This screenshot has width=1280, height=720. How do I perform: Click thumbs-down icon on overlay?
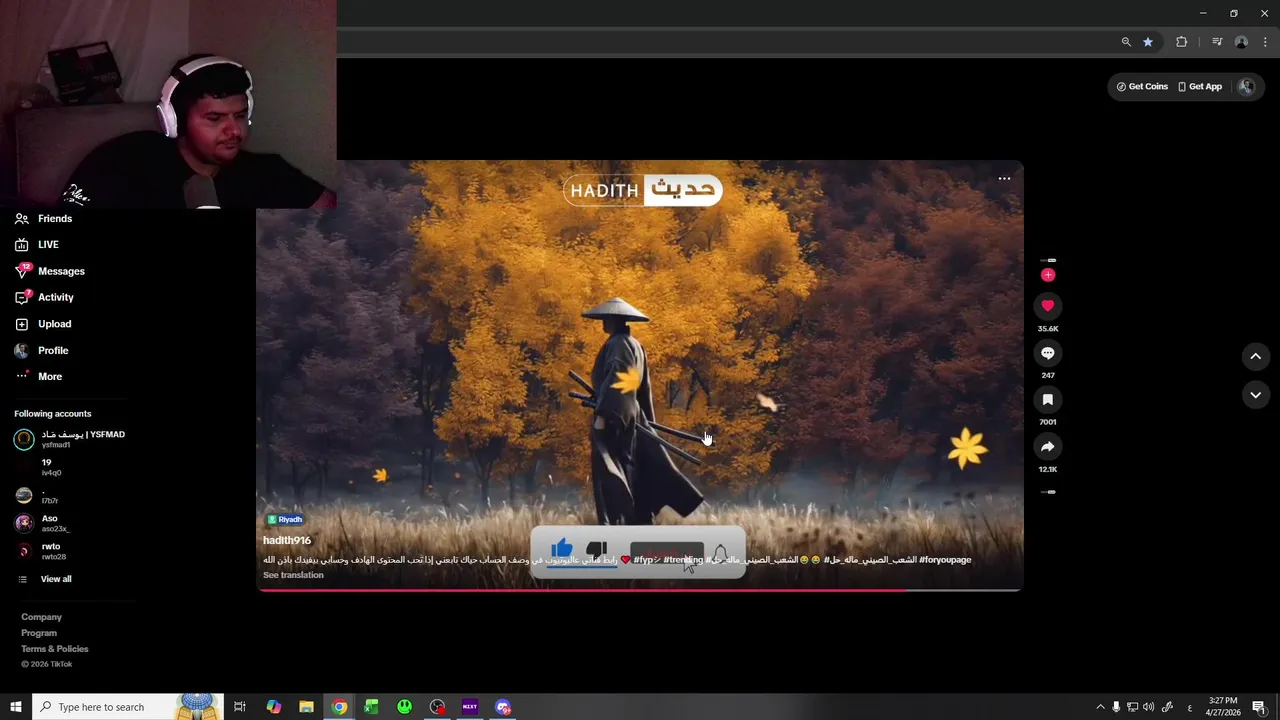[597, 550]
